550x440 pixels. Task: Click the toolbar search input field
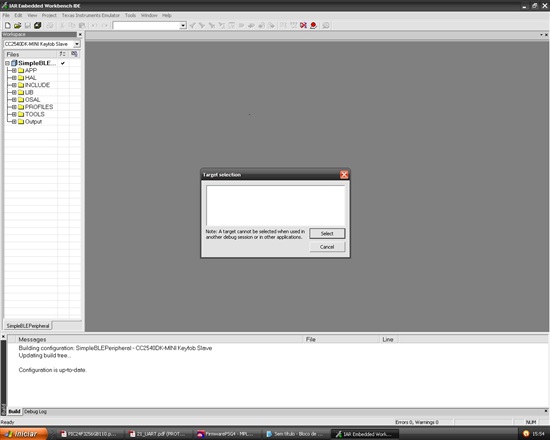(146, 26)
